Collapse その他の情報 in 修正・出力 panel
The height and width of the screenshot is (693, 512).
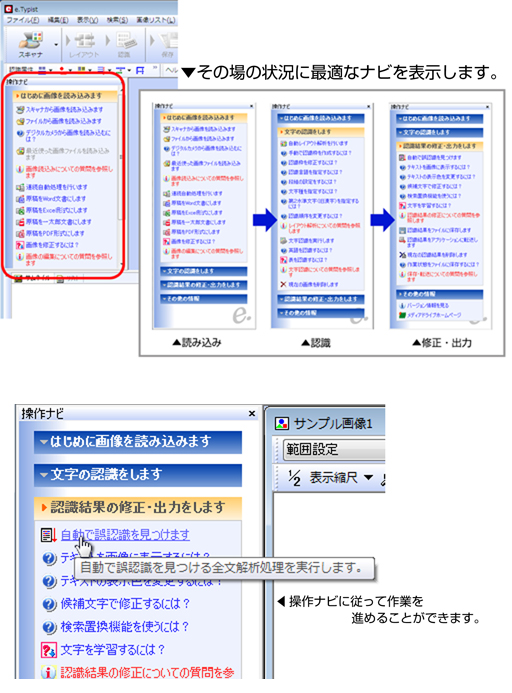coord(440,294)
